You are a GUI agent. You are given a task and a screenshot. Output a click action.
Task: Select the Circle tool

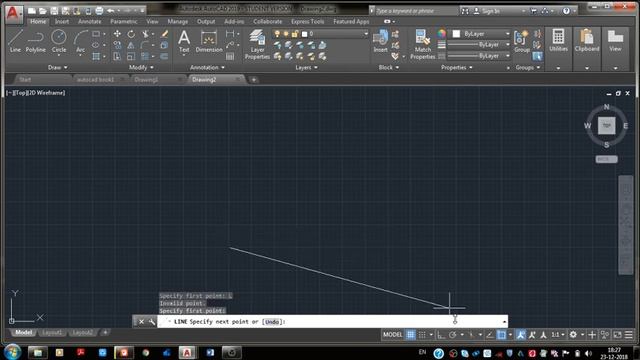click(x=59, y=41)
